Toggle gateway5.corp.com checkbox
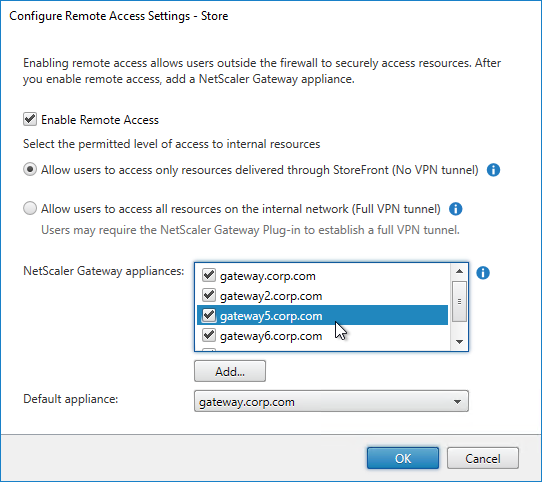This screenshot has width=542, height=482. coord(209,315)
